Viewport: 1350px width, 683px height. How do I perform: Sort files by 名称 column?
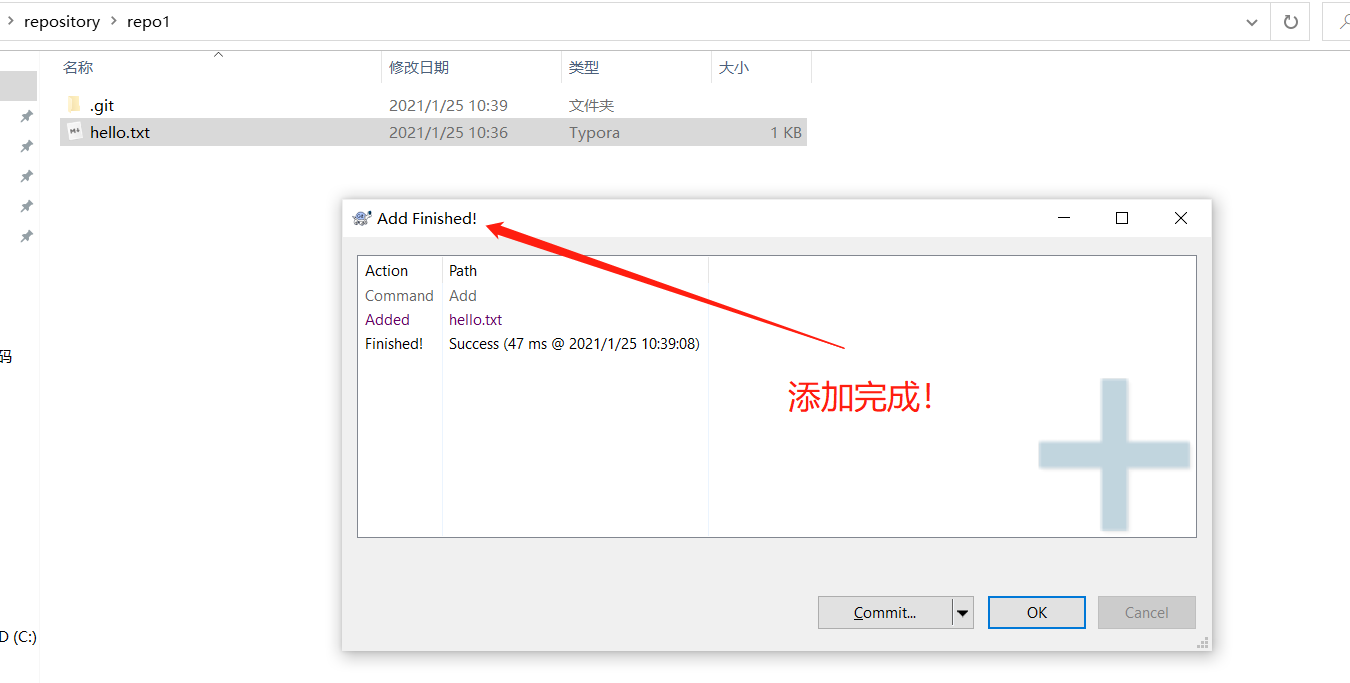click(78, 68)
